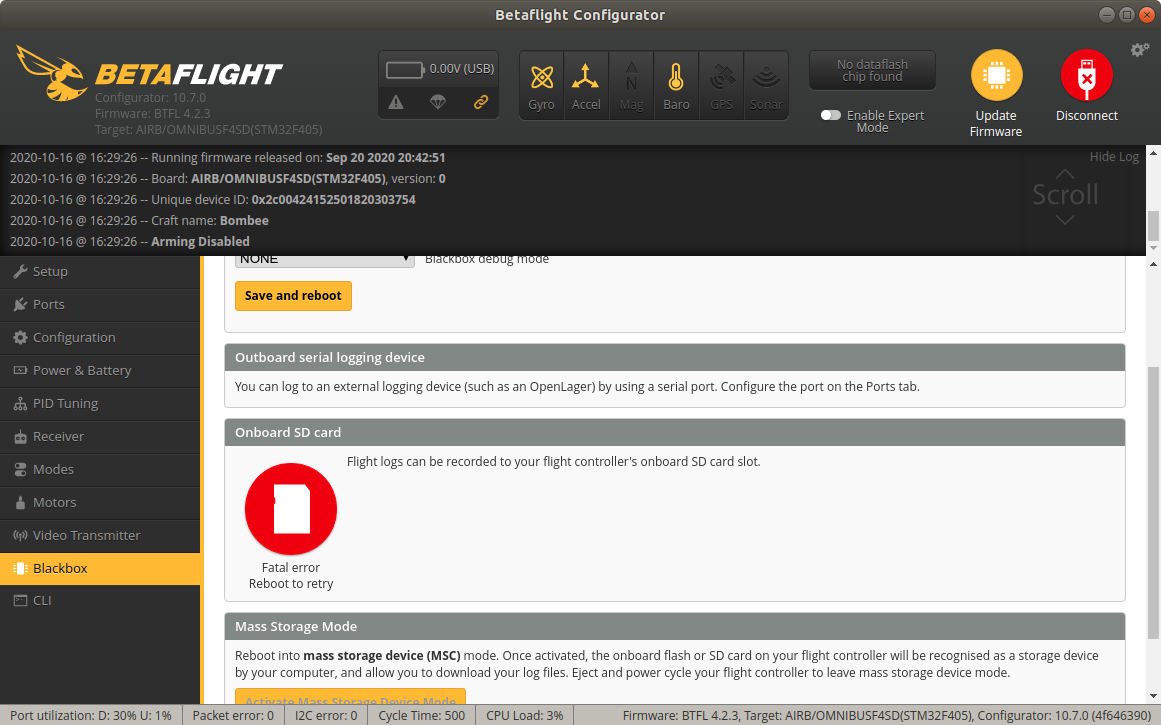Click the Onboard SD card section header
The width and height of the screenshot is (1161, 725).
coord(675,432)
